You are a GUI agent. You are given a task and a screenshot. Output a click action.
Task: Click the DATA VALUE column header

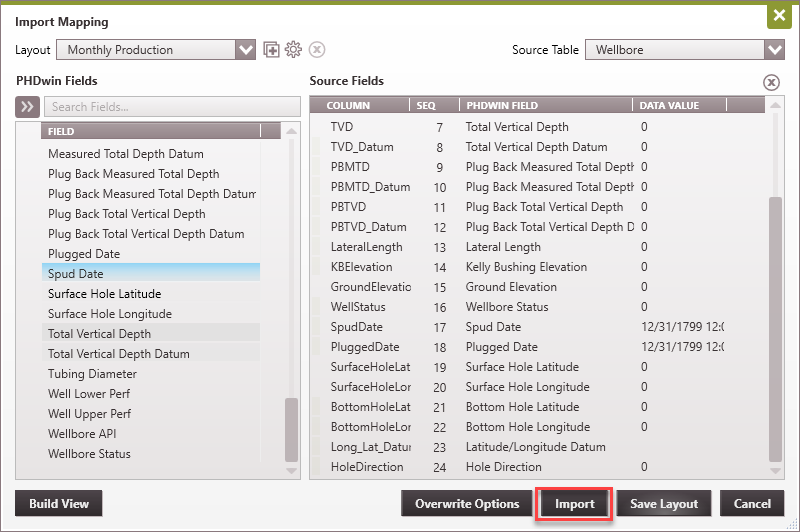point(679,106)
